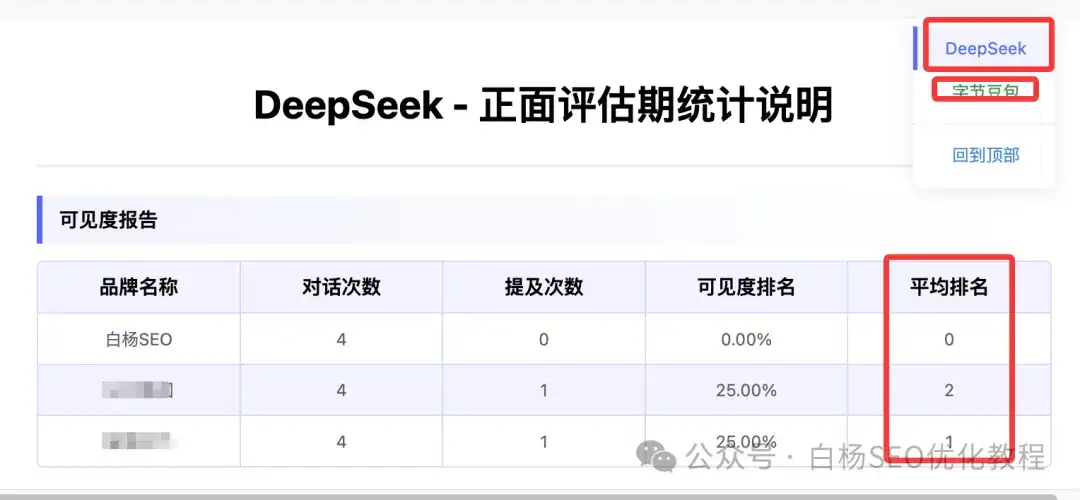Click the DeepSeek navigation item
Image resolution: width=1080 pixels, height=500 pixels.
(x=985, y=48)
